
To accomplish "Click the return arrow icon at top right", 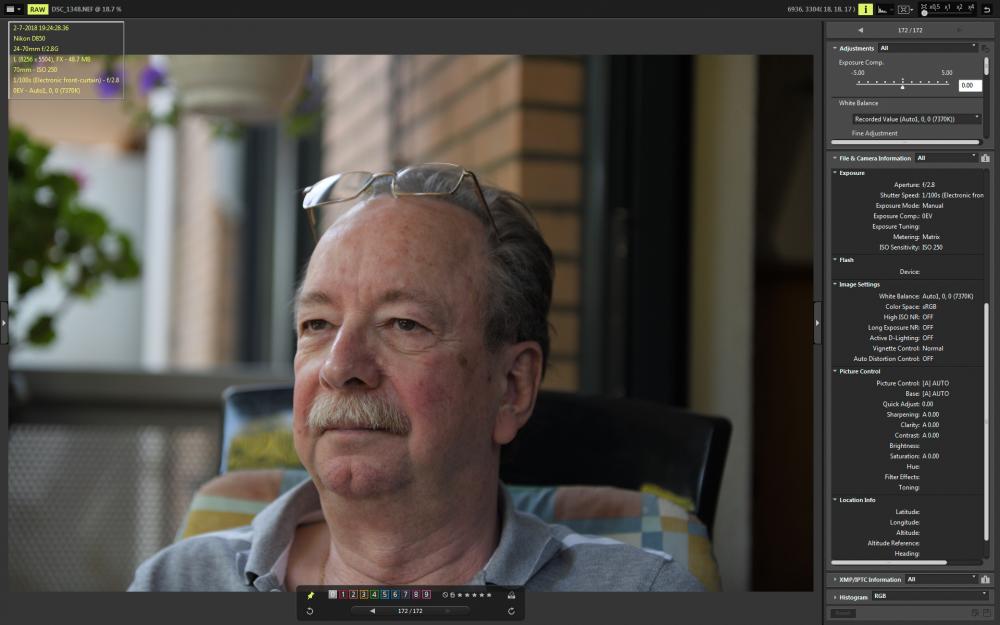I will point(987,9).
